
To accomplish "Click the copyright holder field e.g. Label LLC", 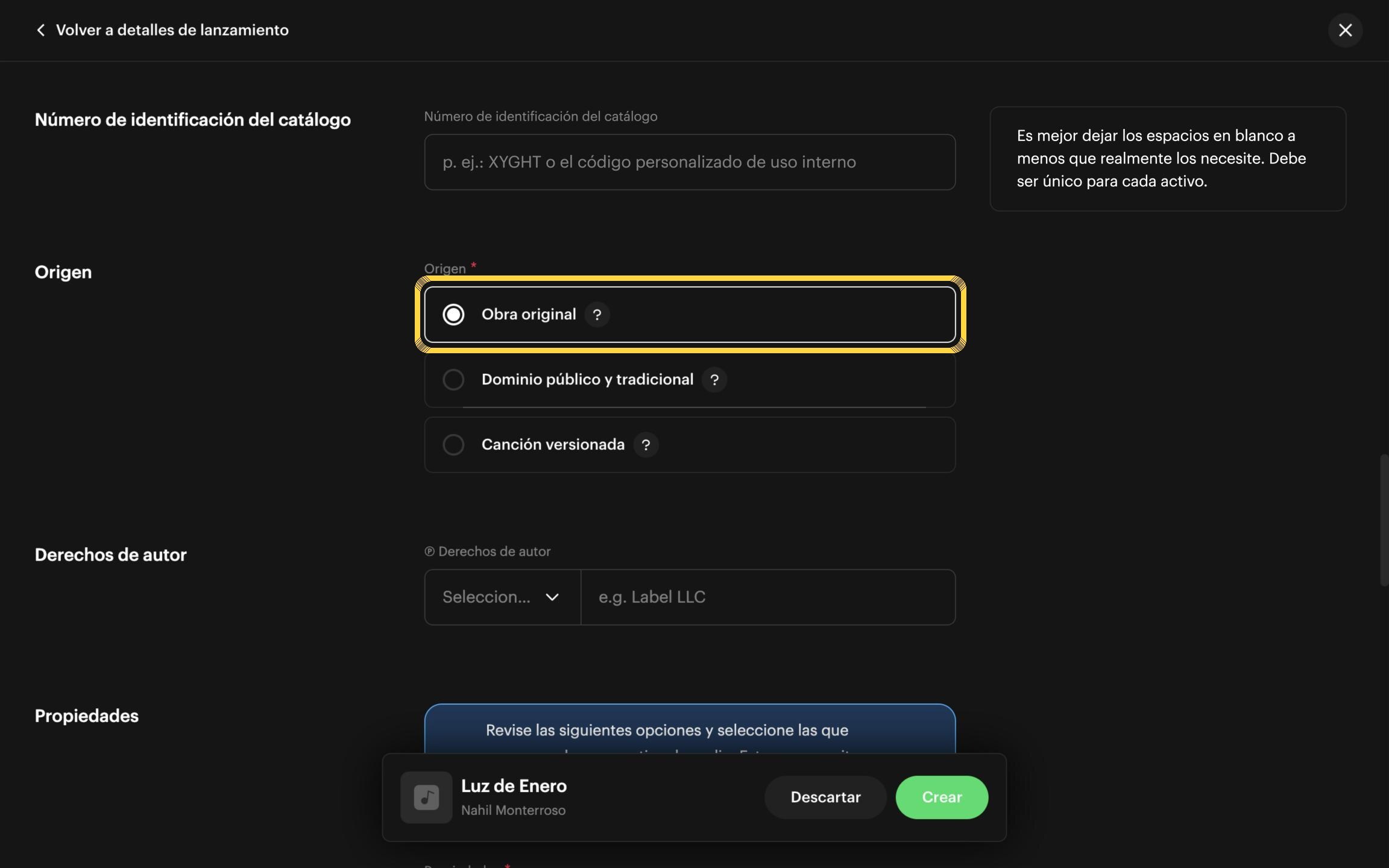I will click(768, 597).
